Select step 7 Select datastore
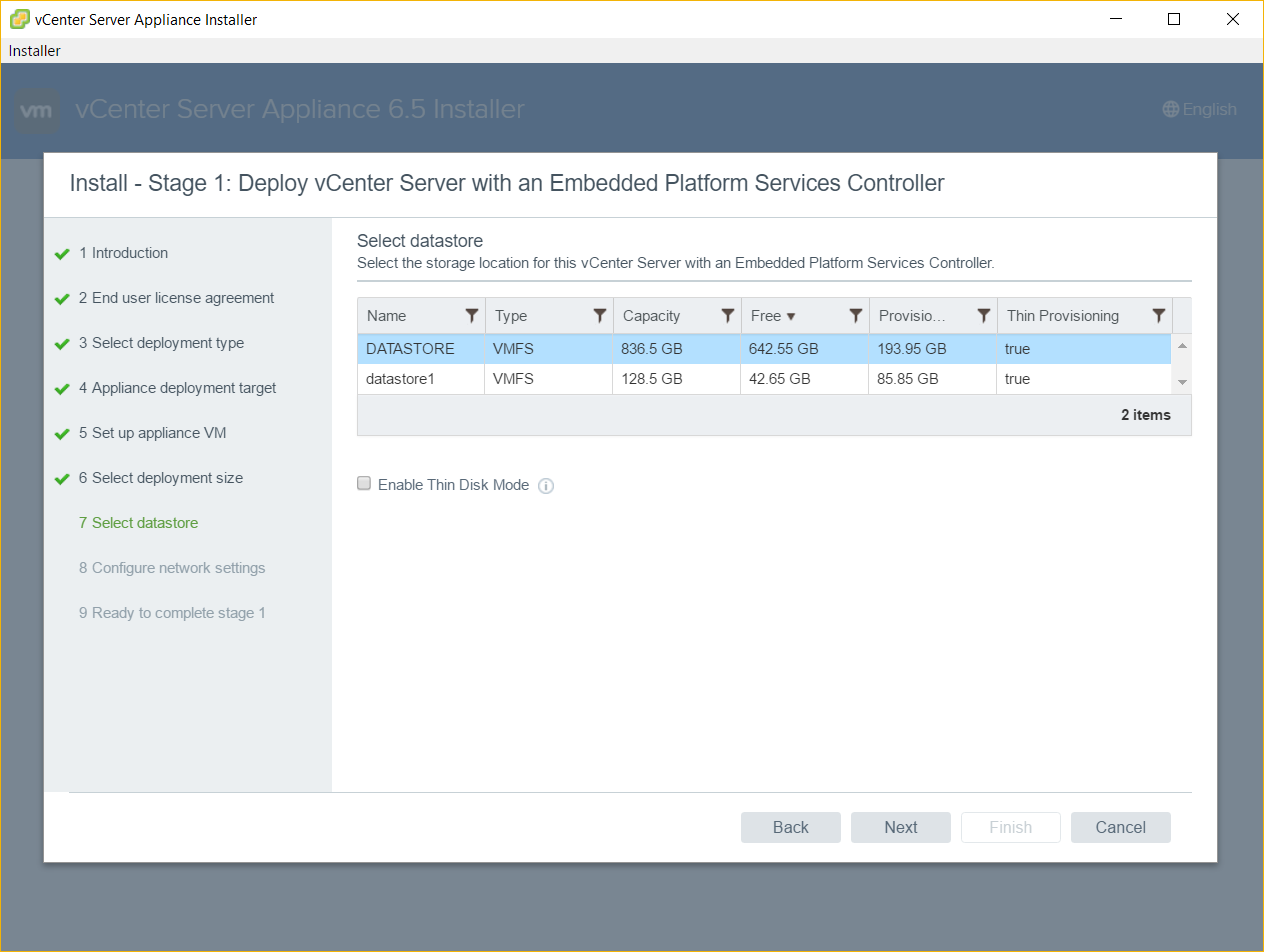 click(138, 523)
